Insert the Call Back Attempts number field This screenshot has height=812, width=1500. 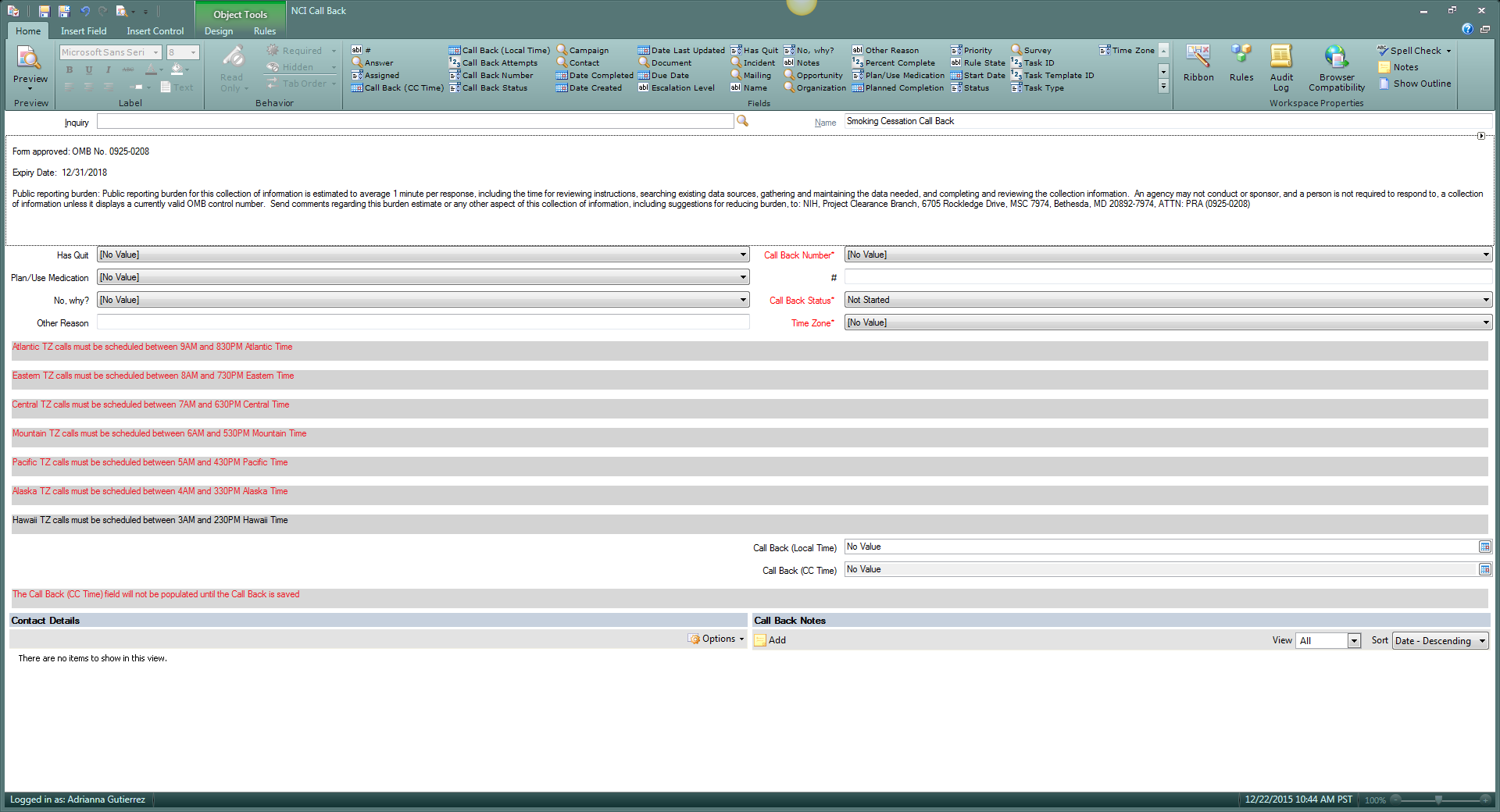pyautogui.click(x=494, y=62)
